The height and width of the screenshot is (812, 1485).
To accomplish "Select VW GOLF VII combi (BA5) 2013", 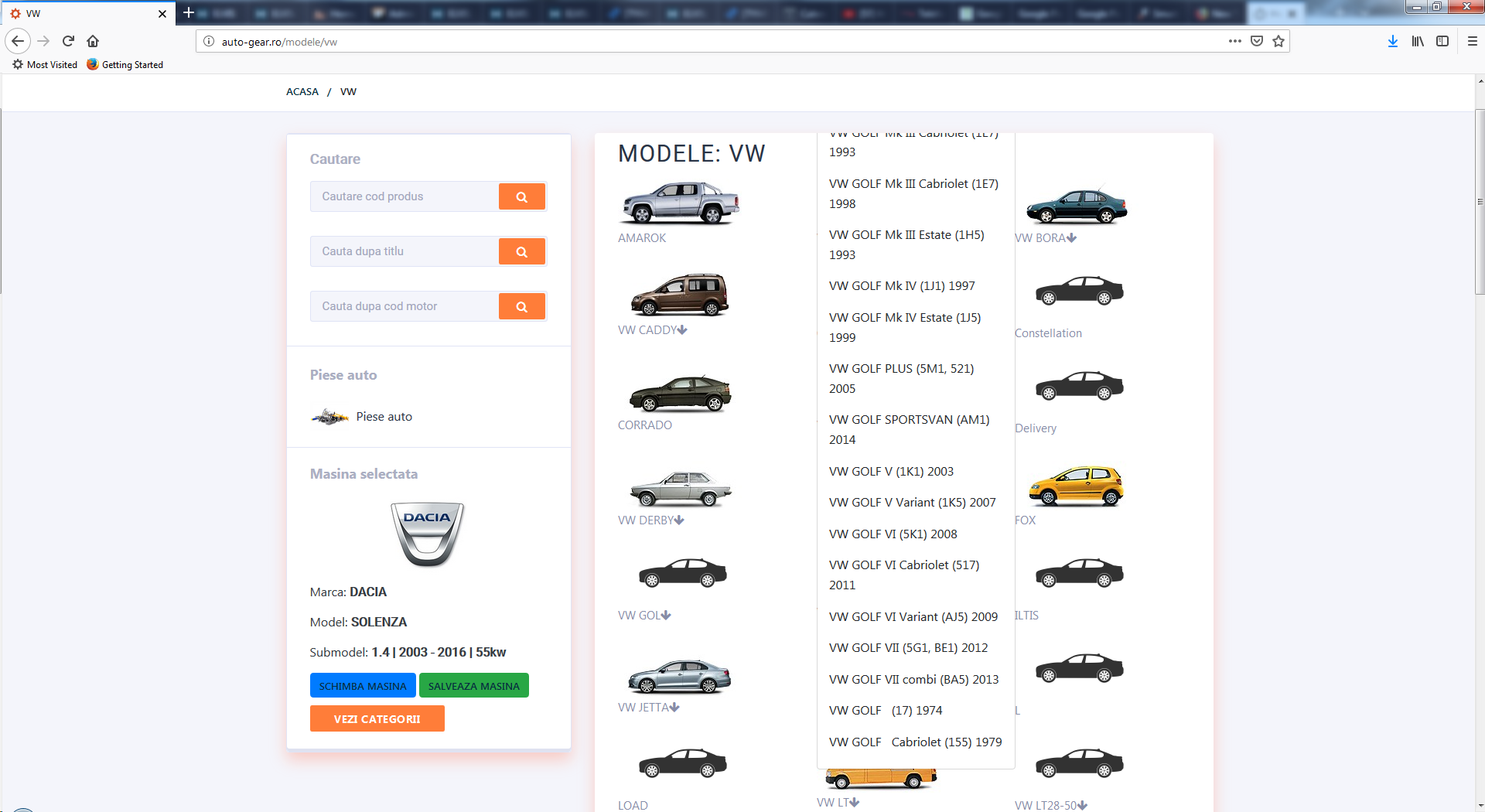I will 913,680.
